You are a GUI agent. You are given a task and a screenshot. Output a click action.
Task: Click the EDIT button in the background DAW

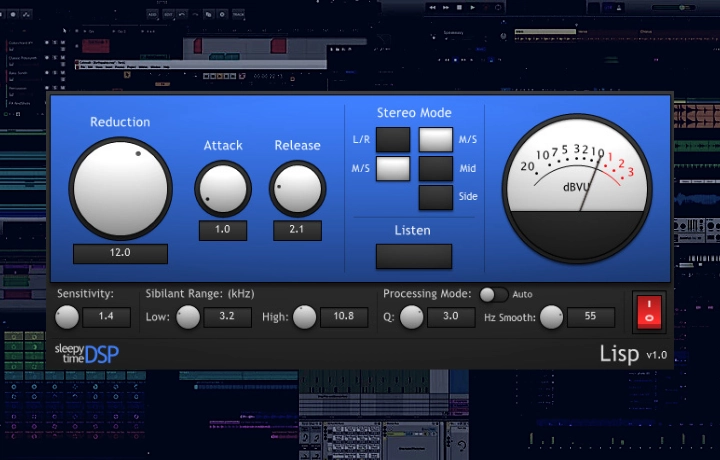click(x=168, y=14)
